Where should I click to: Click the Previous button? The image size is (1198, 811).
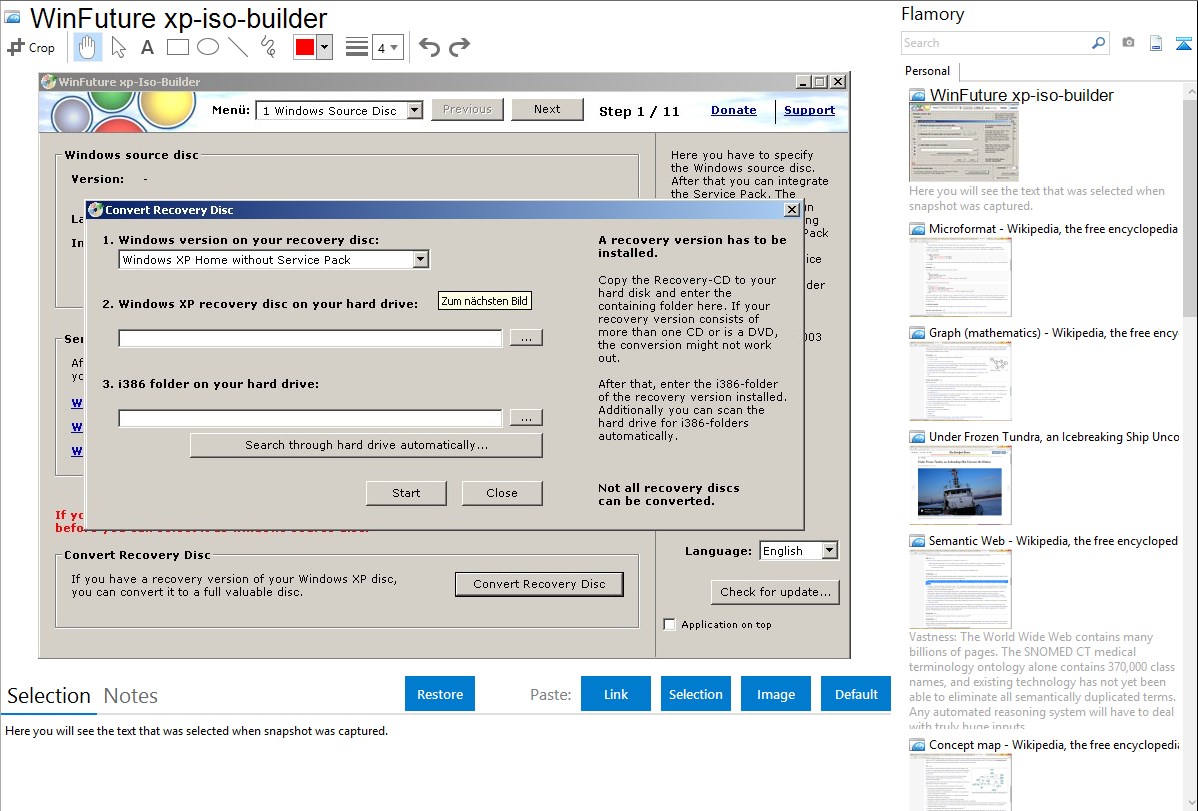[x=467, y=109]
